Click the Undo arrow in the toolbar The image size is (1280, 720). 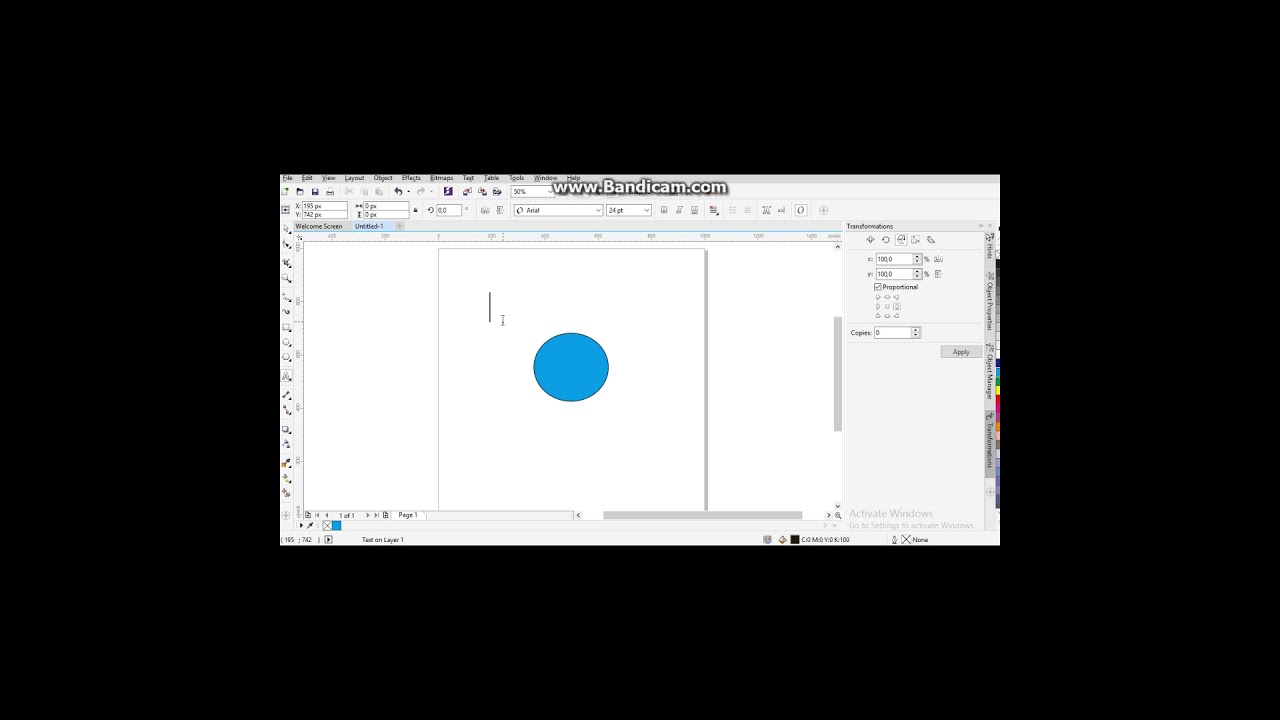click(x=398, y=192)
